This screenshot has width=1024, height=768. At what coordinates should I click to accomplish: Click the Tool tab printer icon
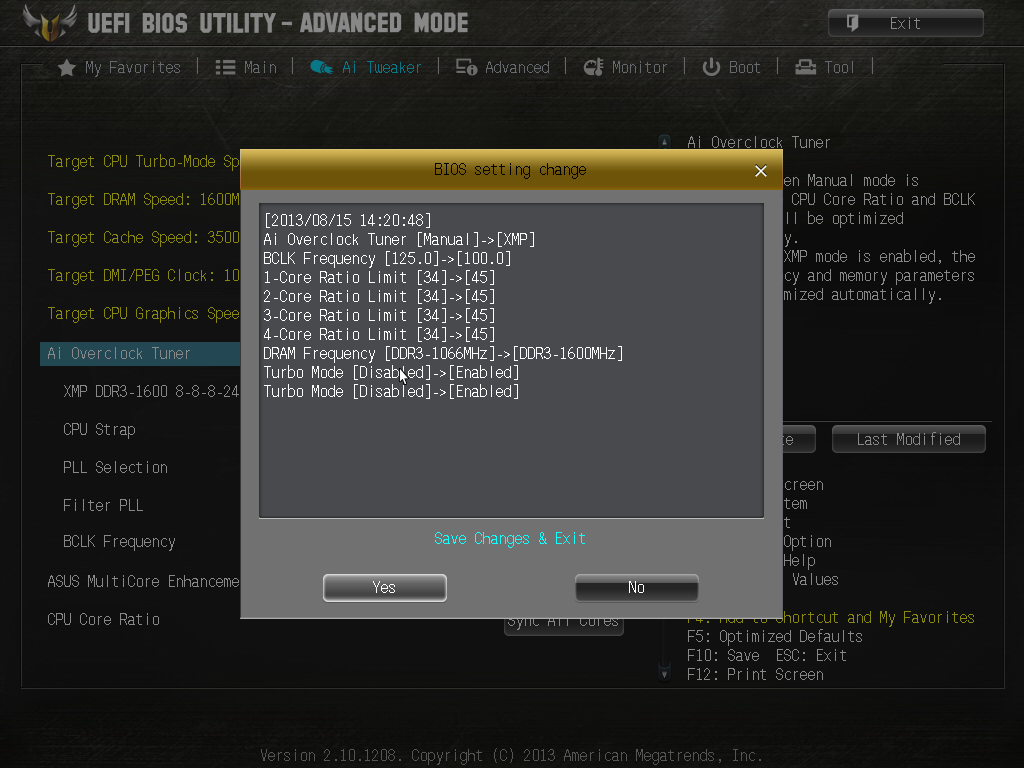pos(805,67)
